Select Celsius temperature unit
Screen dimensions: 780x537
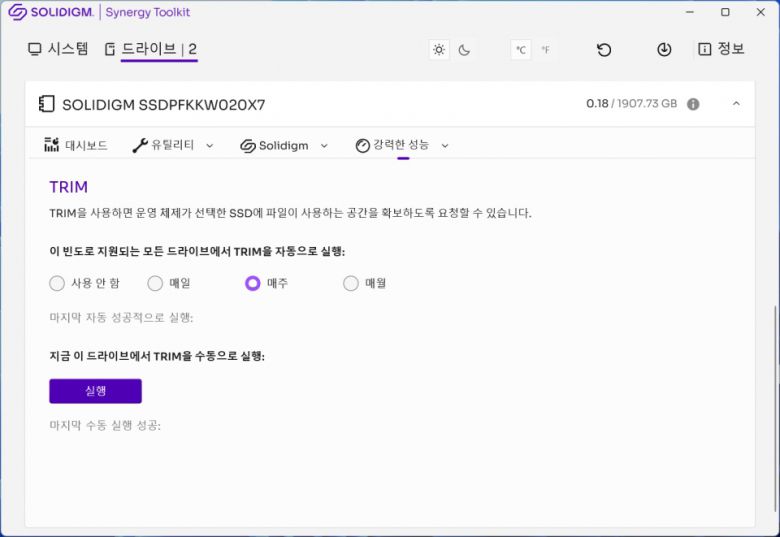pyautogui.click(x=521, y=50)
